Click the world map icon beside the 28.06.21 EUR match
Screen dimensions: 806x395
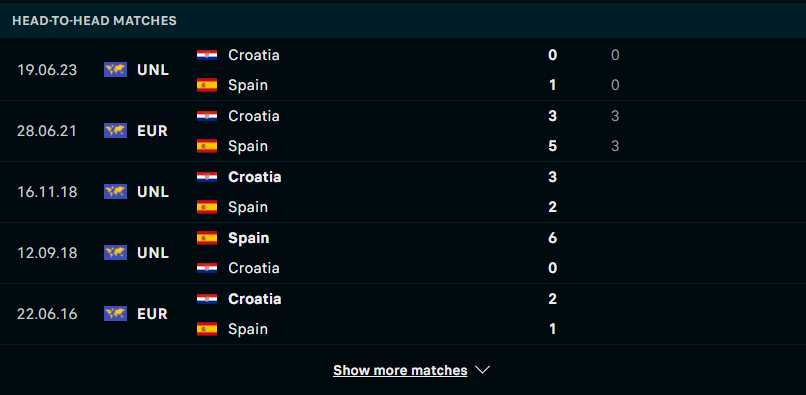(115, 131)
